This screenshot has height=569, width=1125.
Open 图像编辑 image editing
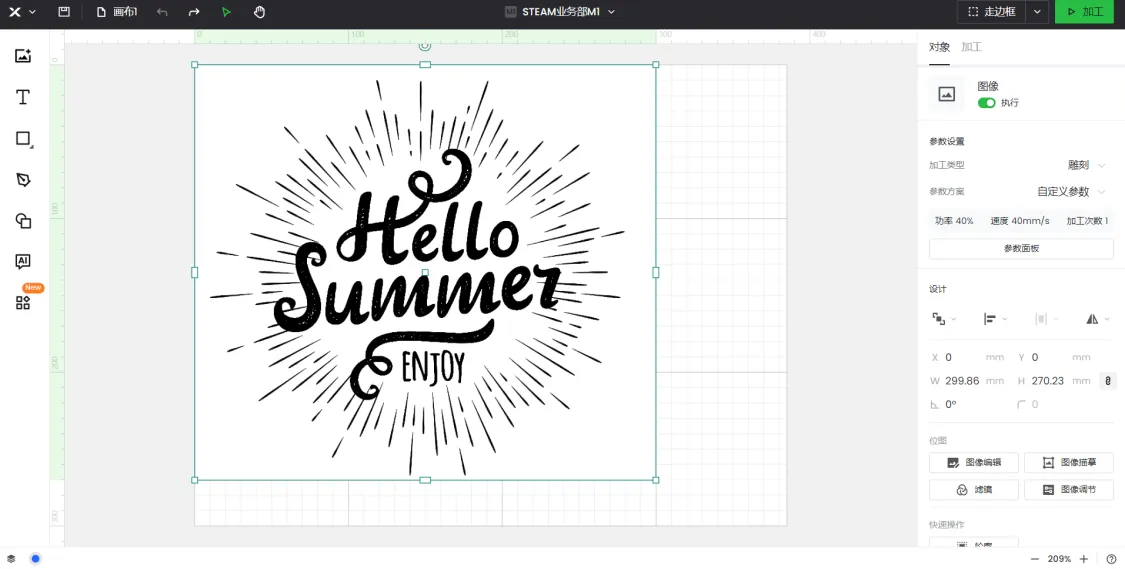tap(974, 463)
